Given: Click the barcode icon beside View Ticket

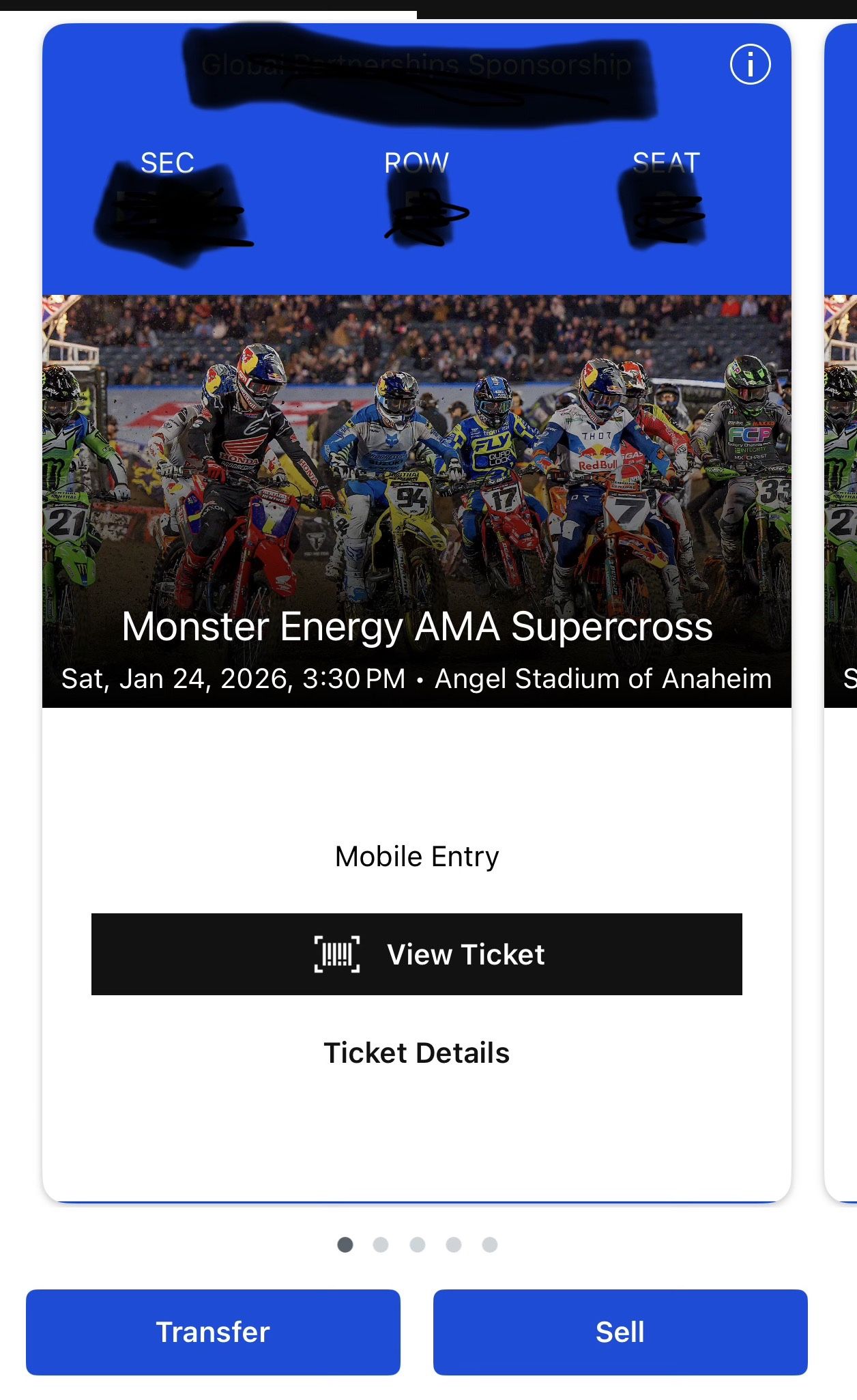Looking at the screenshot, I should (336, 954).
